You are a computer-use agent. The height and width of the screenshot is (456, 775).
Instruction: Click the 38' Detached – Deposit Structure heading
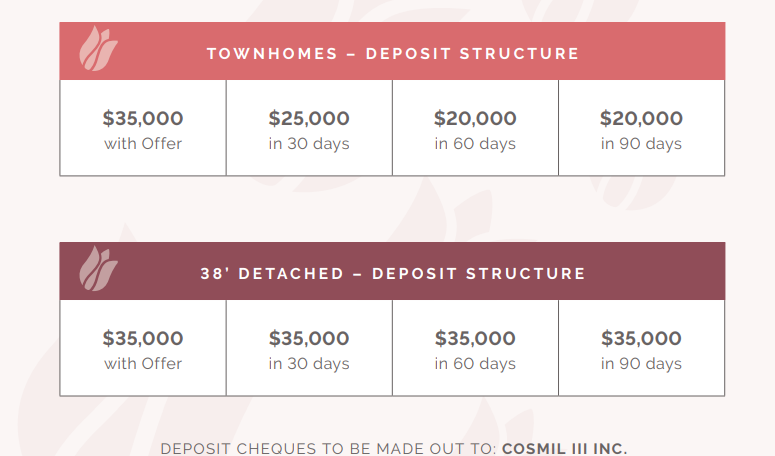point(393,273)
